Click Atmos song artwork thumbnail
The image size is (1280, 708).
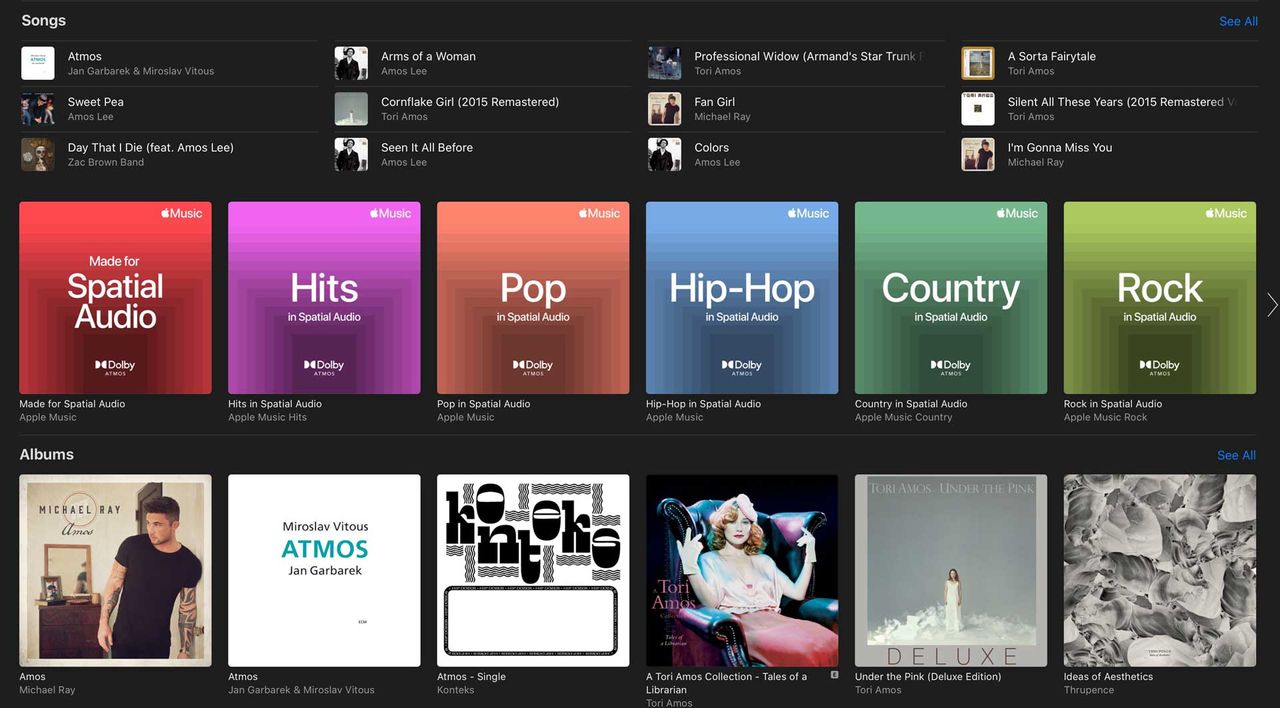click(38, 63)
